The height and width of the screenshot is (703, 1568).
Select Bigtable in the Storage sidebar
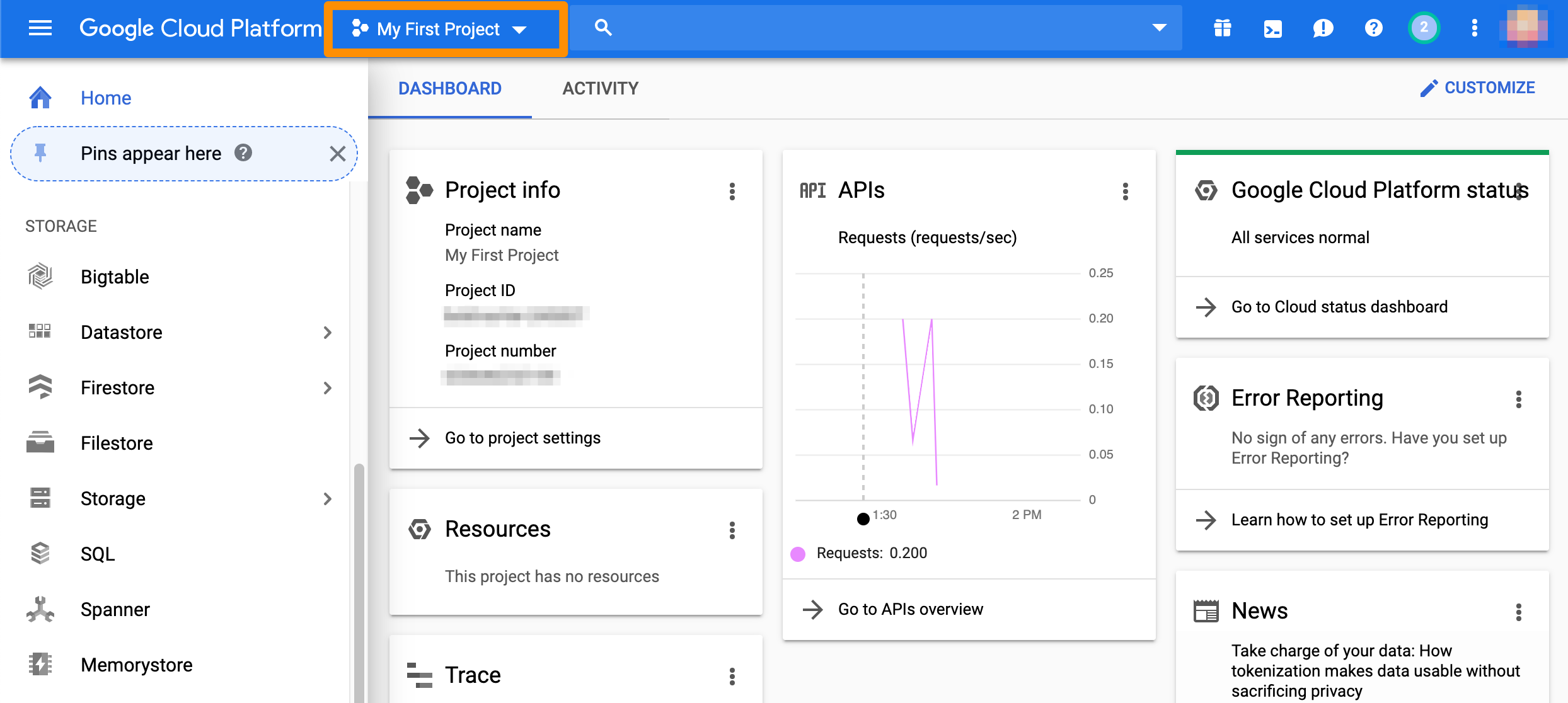click(115, 277)
